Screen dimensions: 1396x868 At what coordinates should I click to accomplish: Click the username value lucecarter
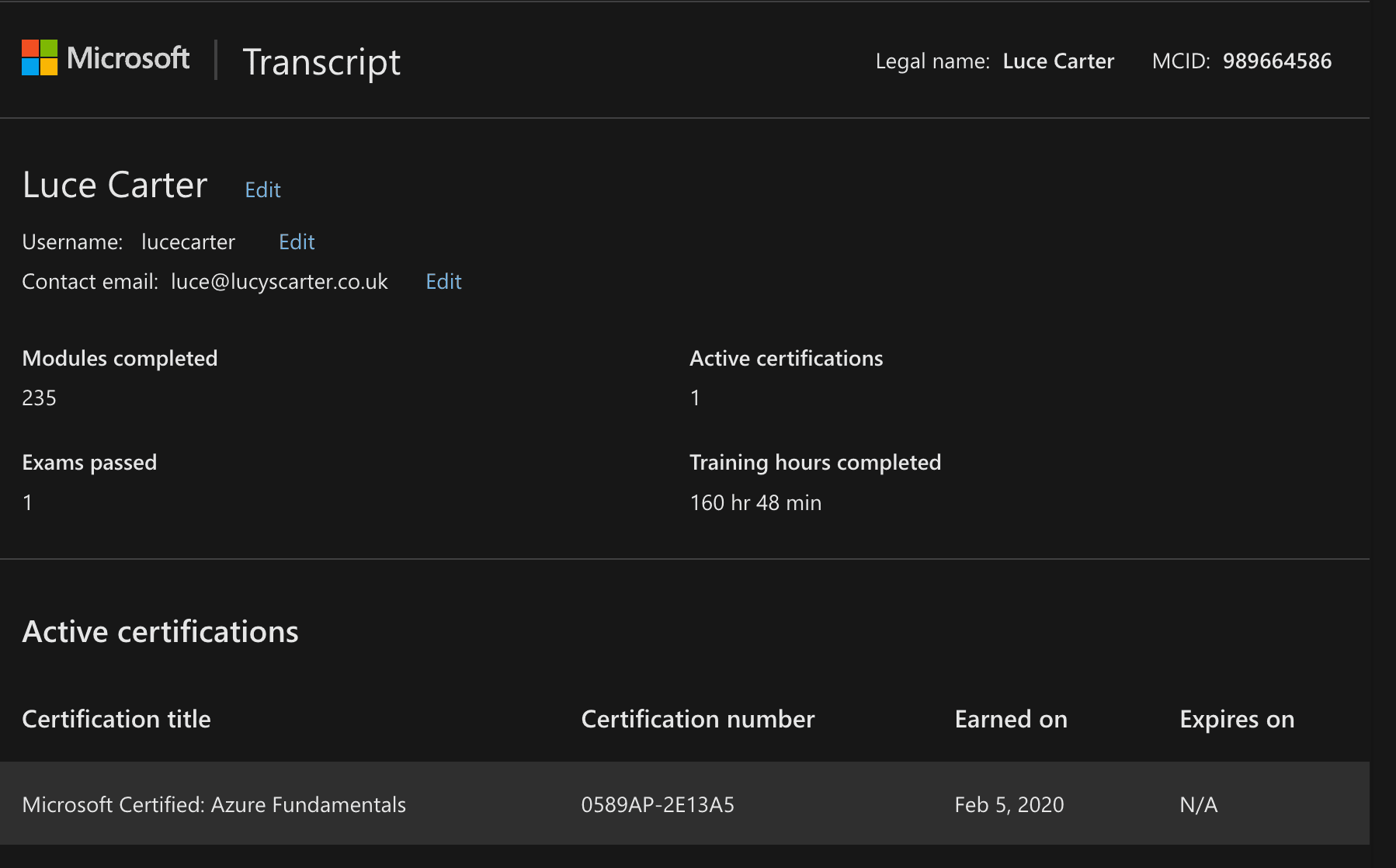point(188,241)
